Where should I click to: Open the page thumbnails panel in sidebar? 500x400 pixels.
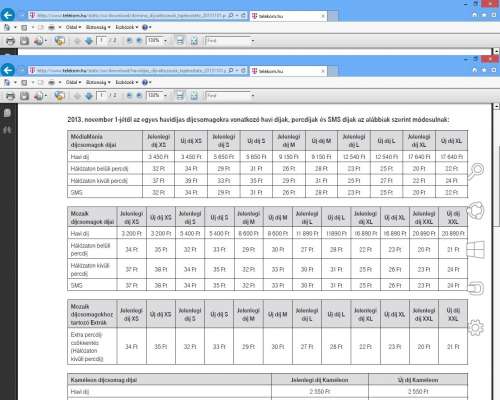[7, 113]
